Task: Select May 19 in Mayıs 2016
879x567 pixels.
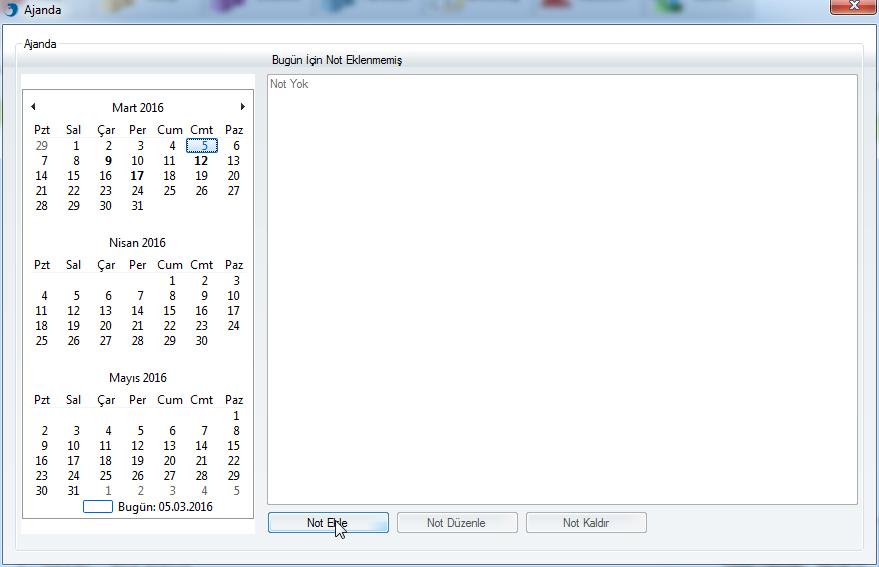Action: pyautogui.click(x=137, y=461)
